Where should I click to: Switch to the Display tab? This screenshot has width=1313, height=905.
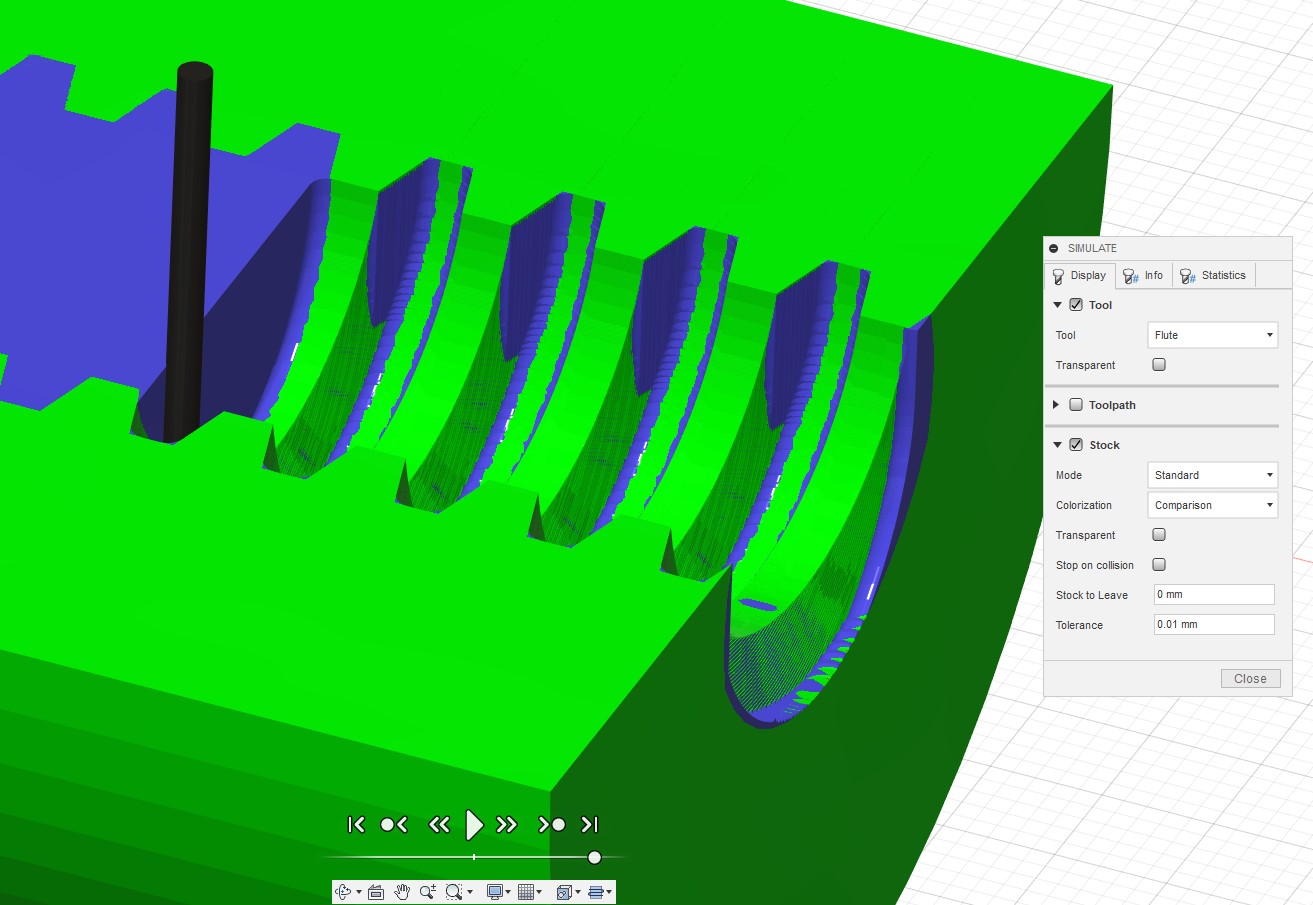point(1080,276)
